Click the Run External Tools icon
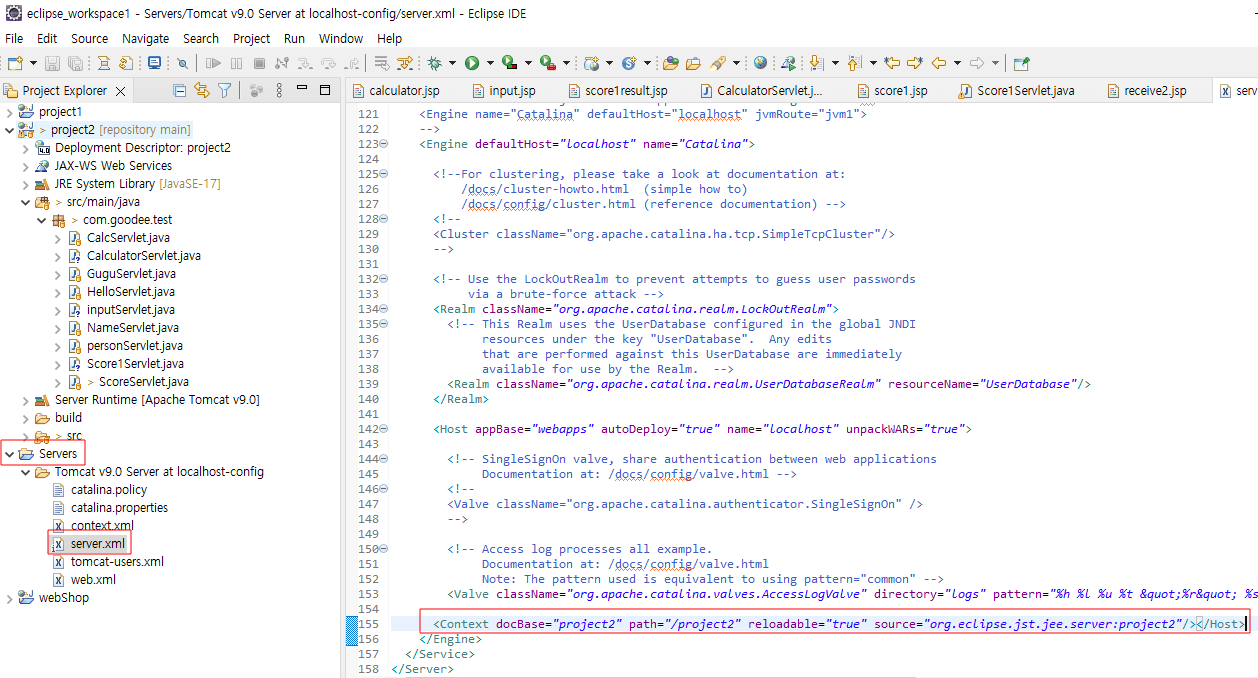1258x678 pixels. [547, 63]
